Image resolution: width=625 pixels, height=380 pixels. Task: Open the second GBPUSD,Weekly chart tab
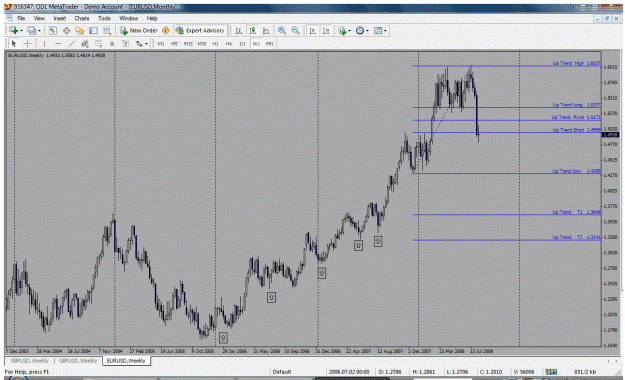click(78, 360)
